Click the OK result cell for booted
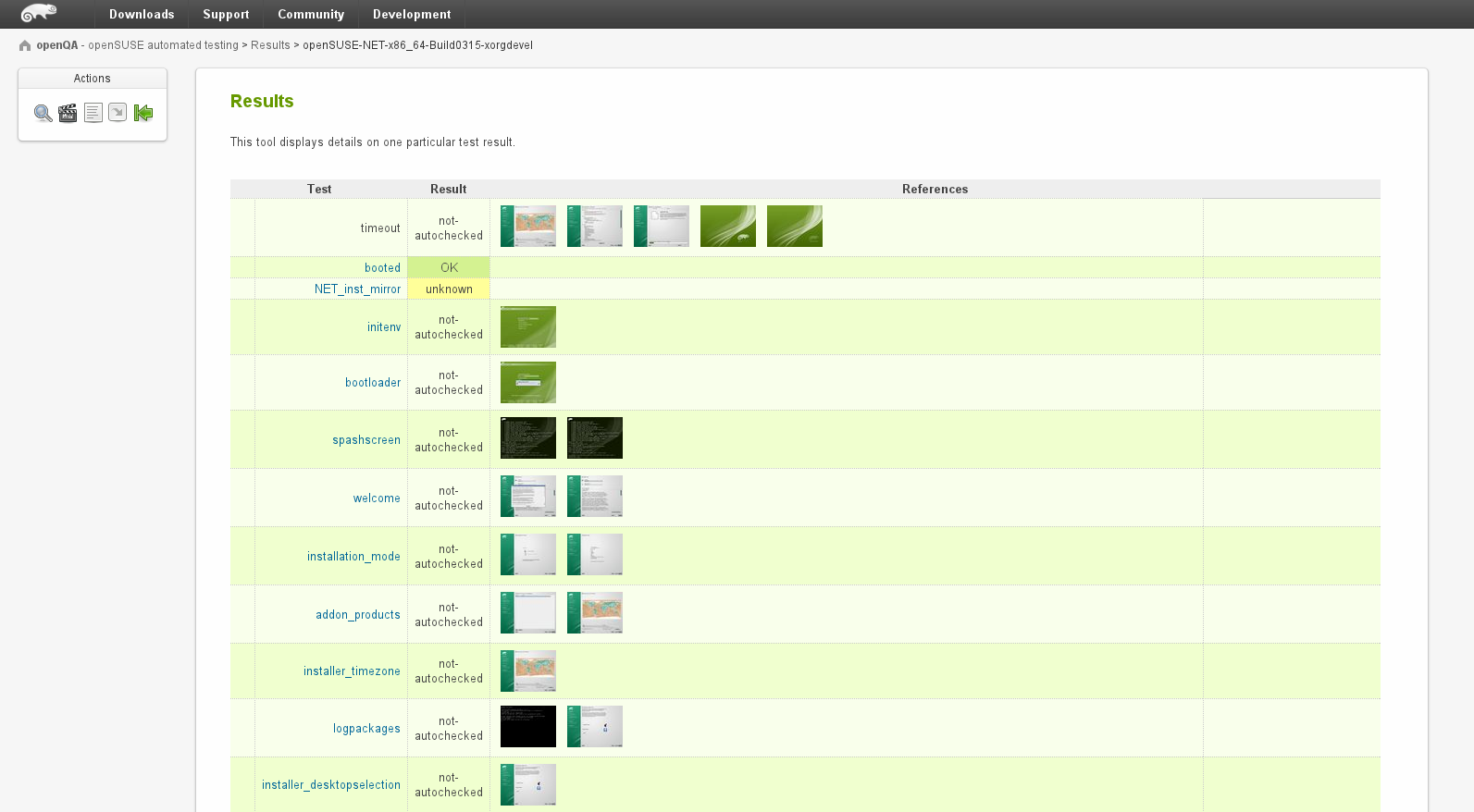This screenshot has height=812, width=1474. click(x=449, y=268)
